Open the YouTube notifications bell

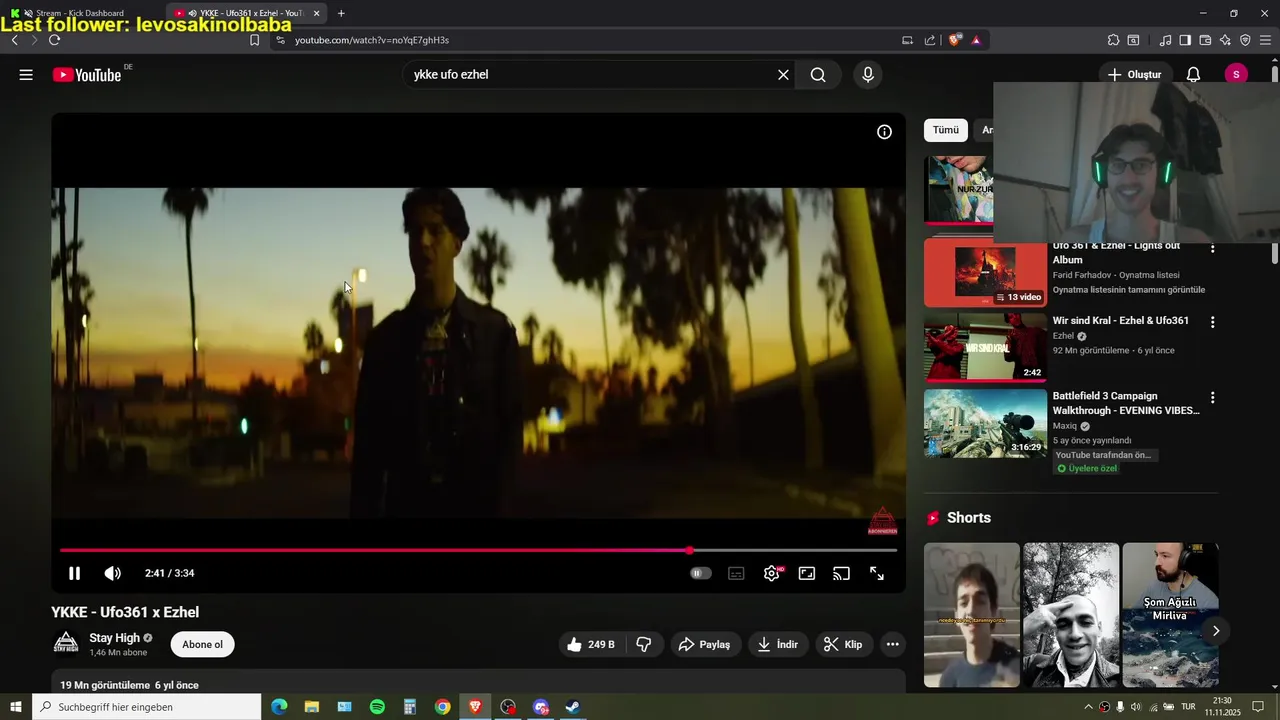tap(1193, 75)
